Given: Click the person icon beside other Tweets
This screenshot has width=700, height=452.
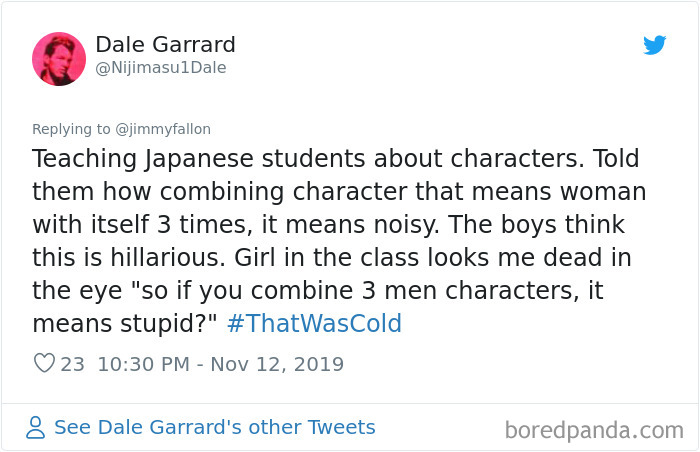Looking at the screenshot, I should (35, 427).
